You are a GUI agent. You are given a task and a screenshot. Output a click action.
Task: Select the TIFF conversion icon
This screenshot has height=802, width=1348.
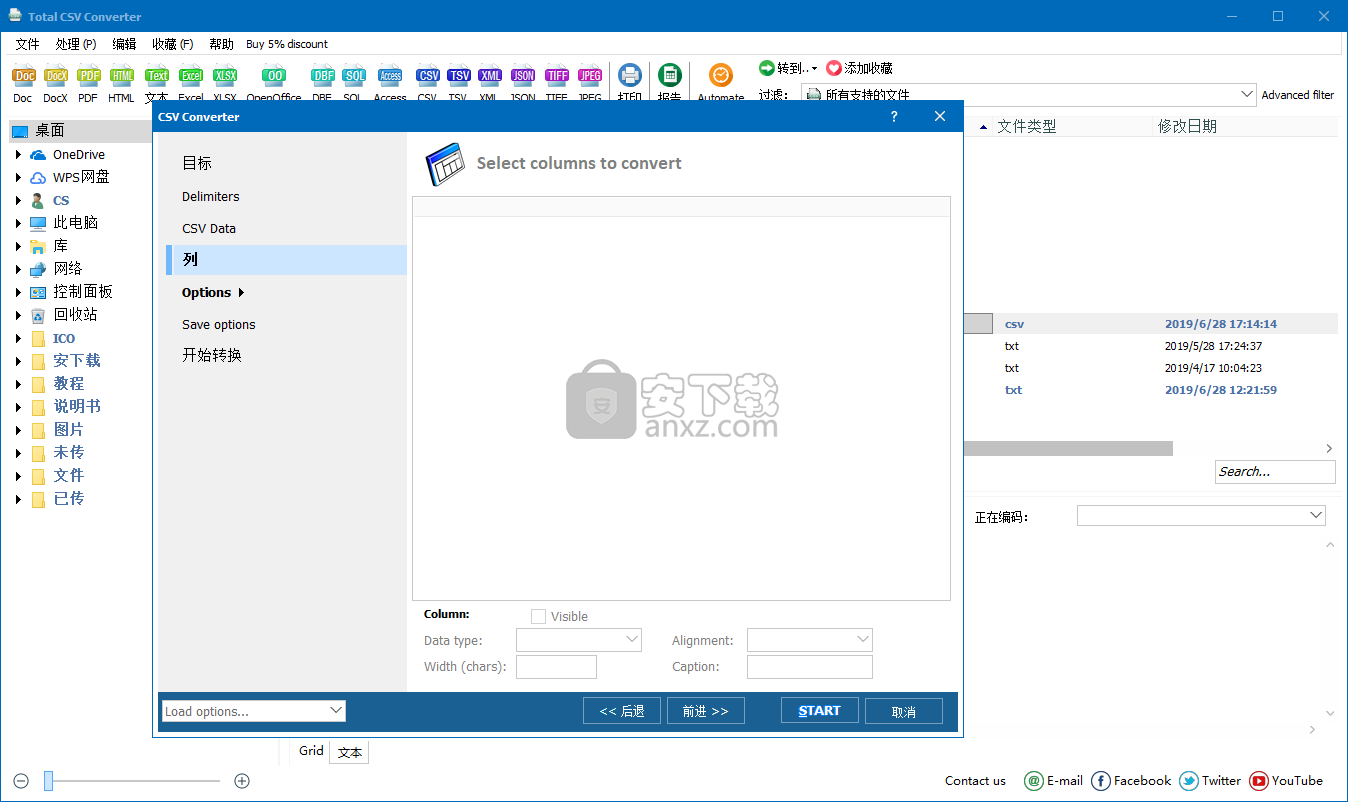coord(557,76)
